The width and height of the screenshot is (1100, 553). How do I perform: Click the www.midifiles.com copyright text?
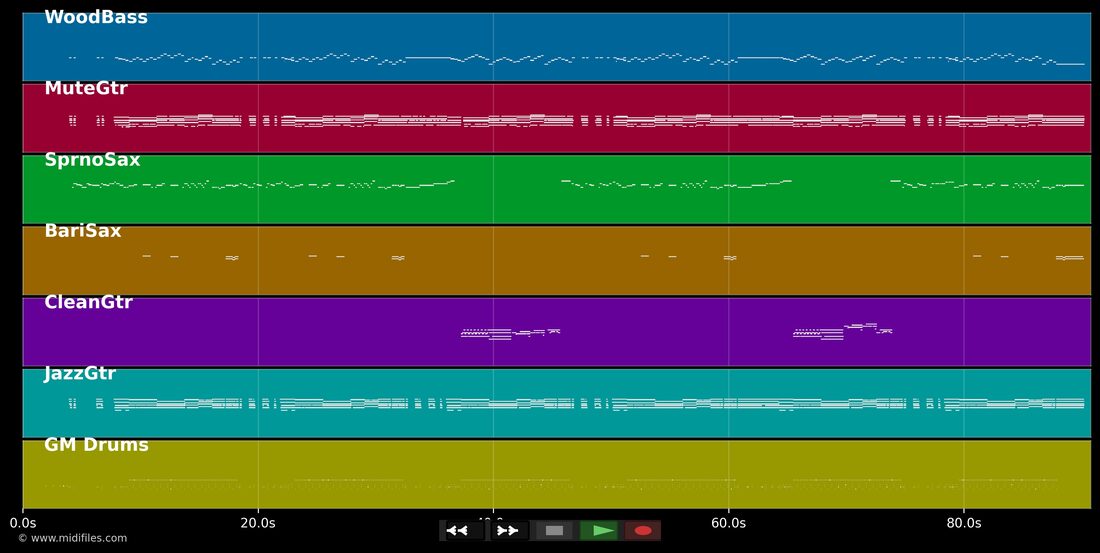pyautogui.click(x=73, y=538)
